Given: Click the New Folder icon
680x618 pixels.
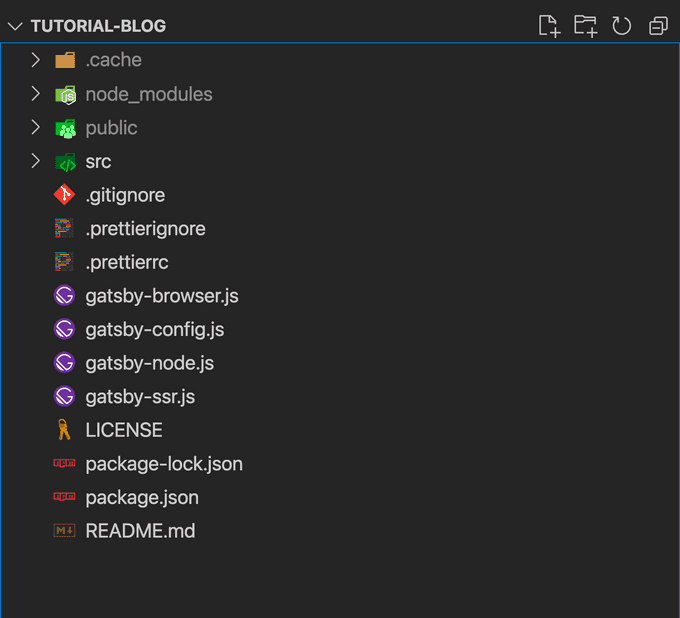Looking at the screenshot, I should point(585,26).
